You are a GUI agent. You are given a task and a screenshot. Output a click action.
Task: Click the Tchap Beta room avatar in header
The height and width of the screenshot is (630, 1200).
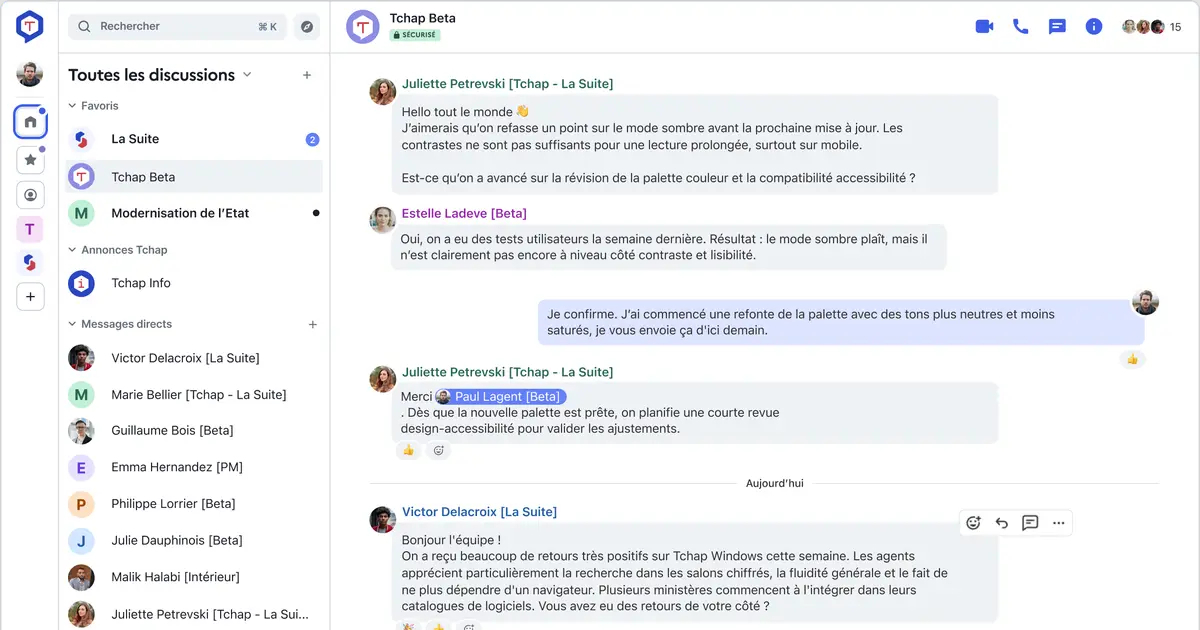pos(362,27)
